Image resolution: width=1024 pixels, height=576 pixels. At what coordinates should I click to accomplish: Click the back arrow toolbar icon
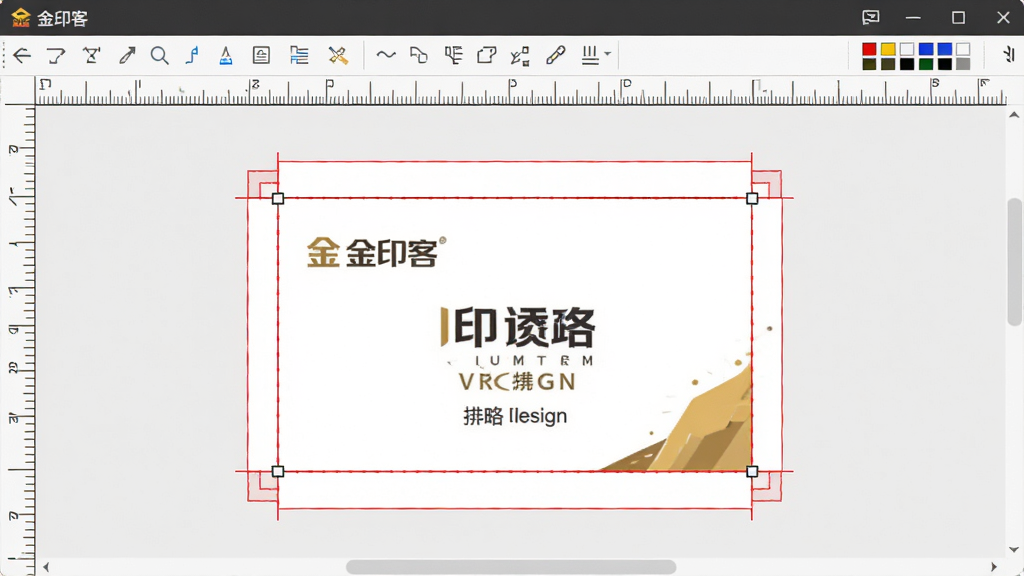click(22, 56)
